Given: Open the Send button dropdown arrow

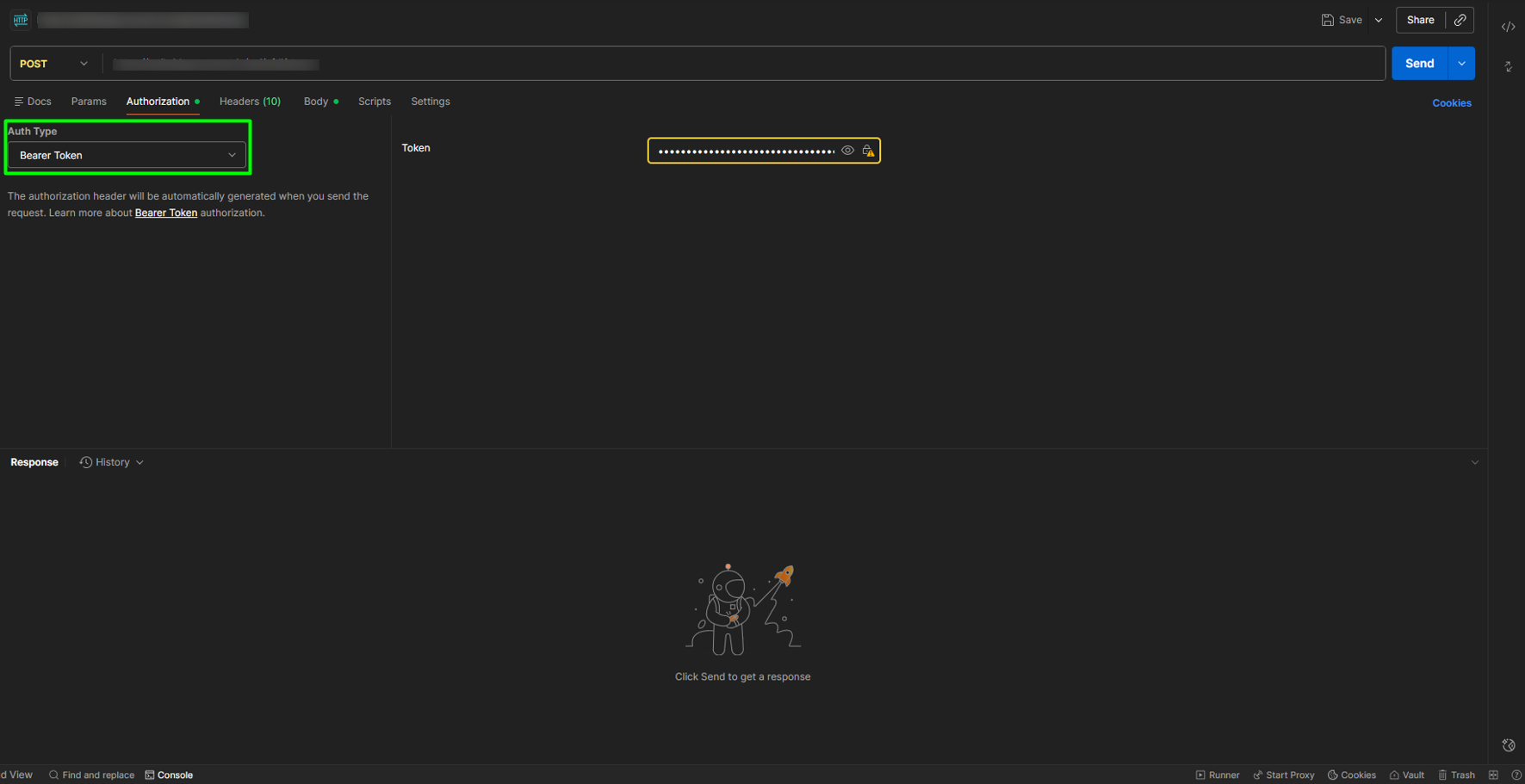Looking at the screenshot, I should pos(1462,64).
